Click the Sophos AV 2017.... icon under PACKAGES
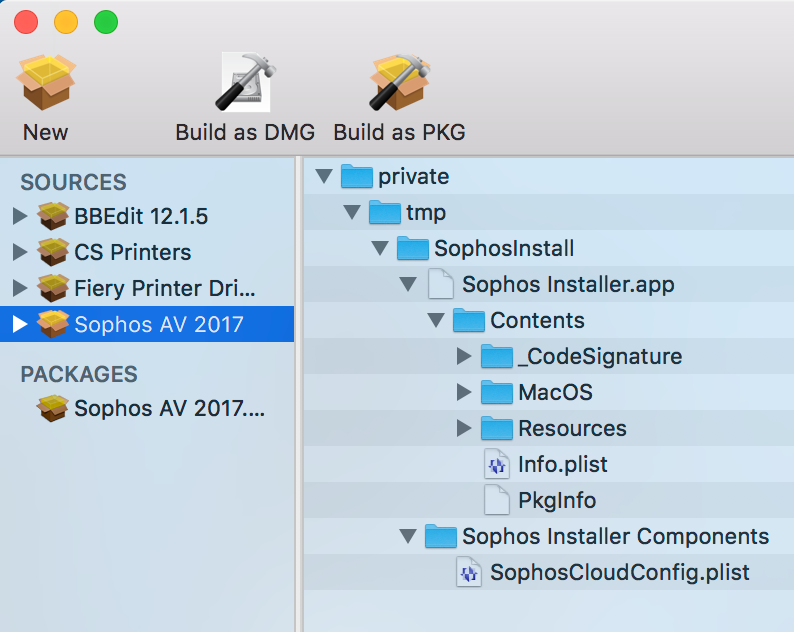The width and height of the screenshot is (794, 632). coord(53,408)
